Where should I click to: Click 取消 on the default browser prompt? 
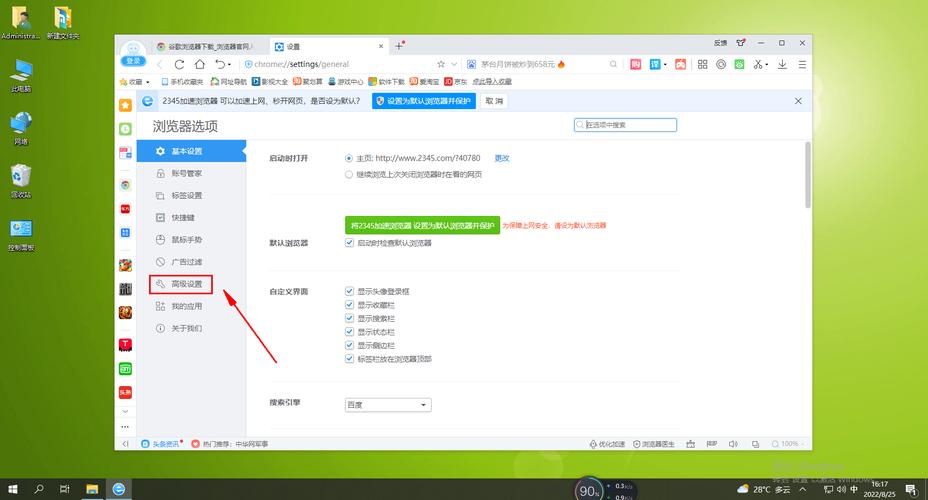point(494,101)
